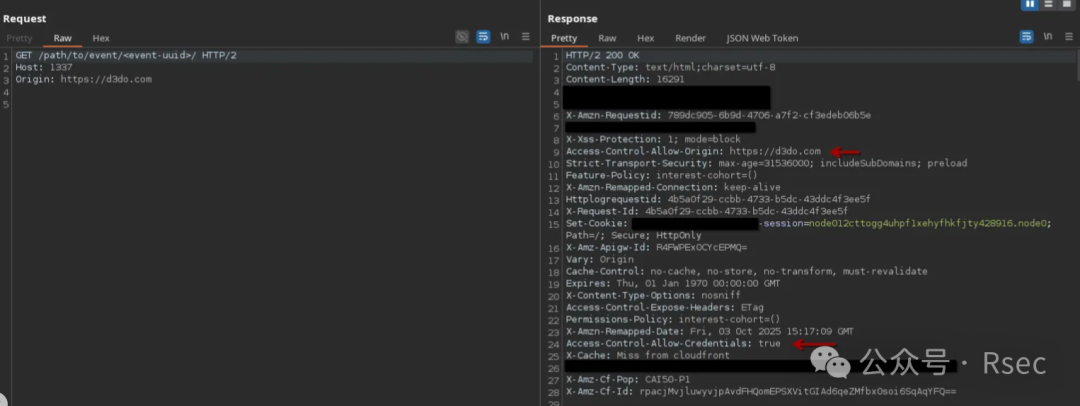Click 'HTTP/2 200 OK' status line
Screen dimensions: 1080x406
click(x=603, y=55)
